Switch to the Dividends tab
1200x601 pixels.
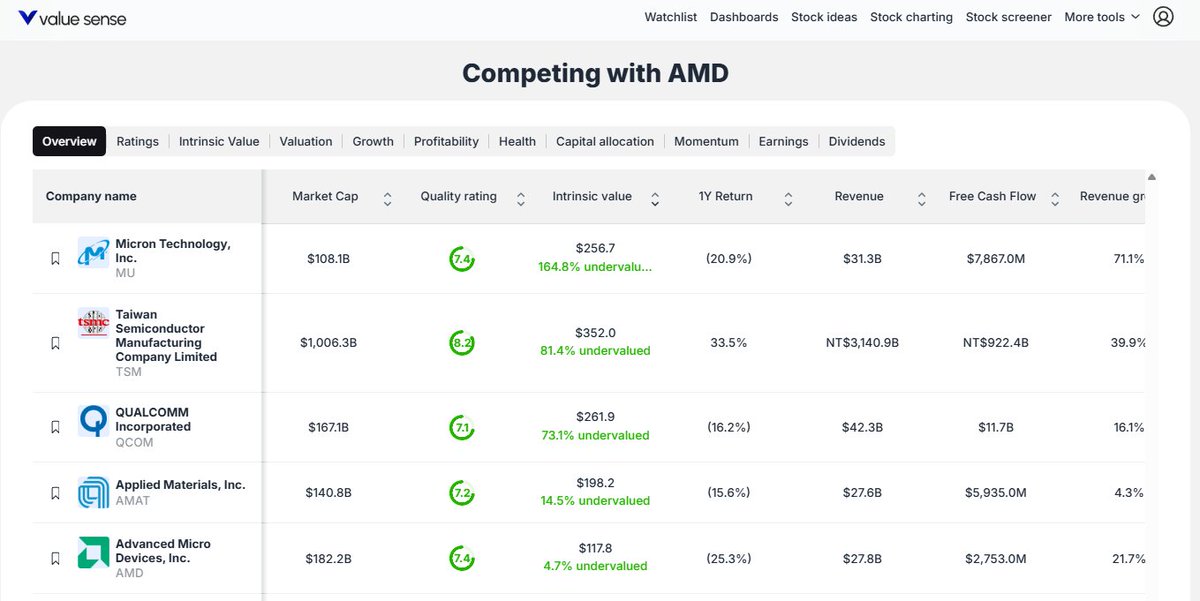click(857, 141)
